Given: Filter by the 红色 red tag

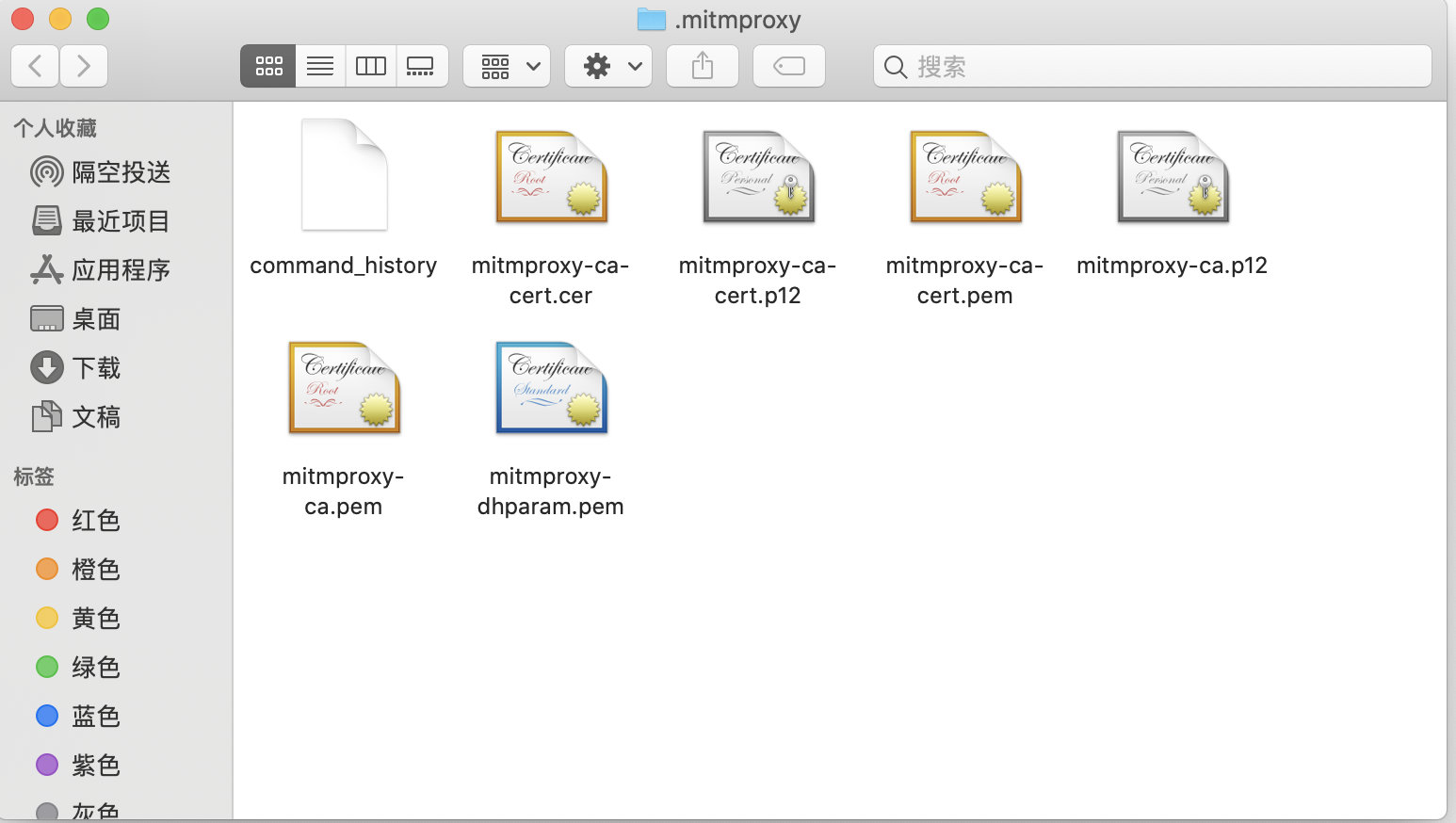Looking at the screenshot, I should (x=117, y=521).
